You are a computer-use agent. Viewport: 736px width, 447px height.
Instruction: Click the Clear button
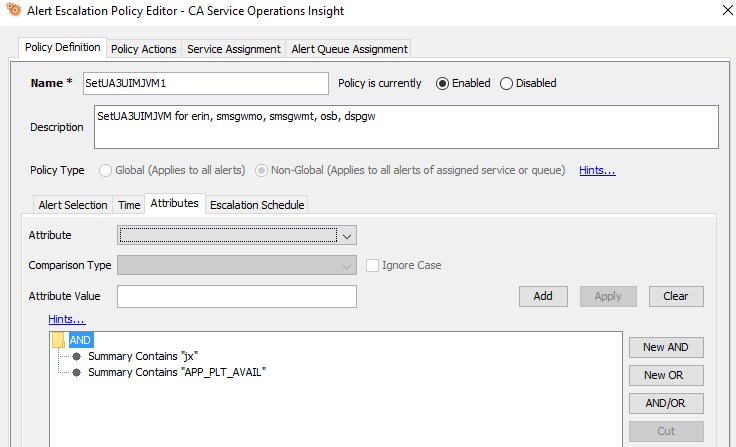pyautogui.click(x=676, y=296)
